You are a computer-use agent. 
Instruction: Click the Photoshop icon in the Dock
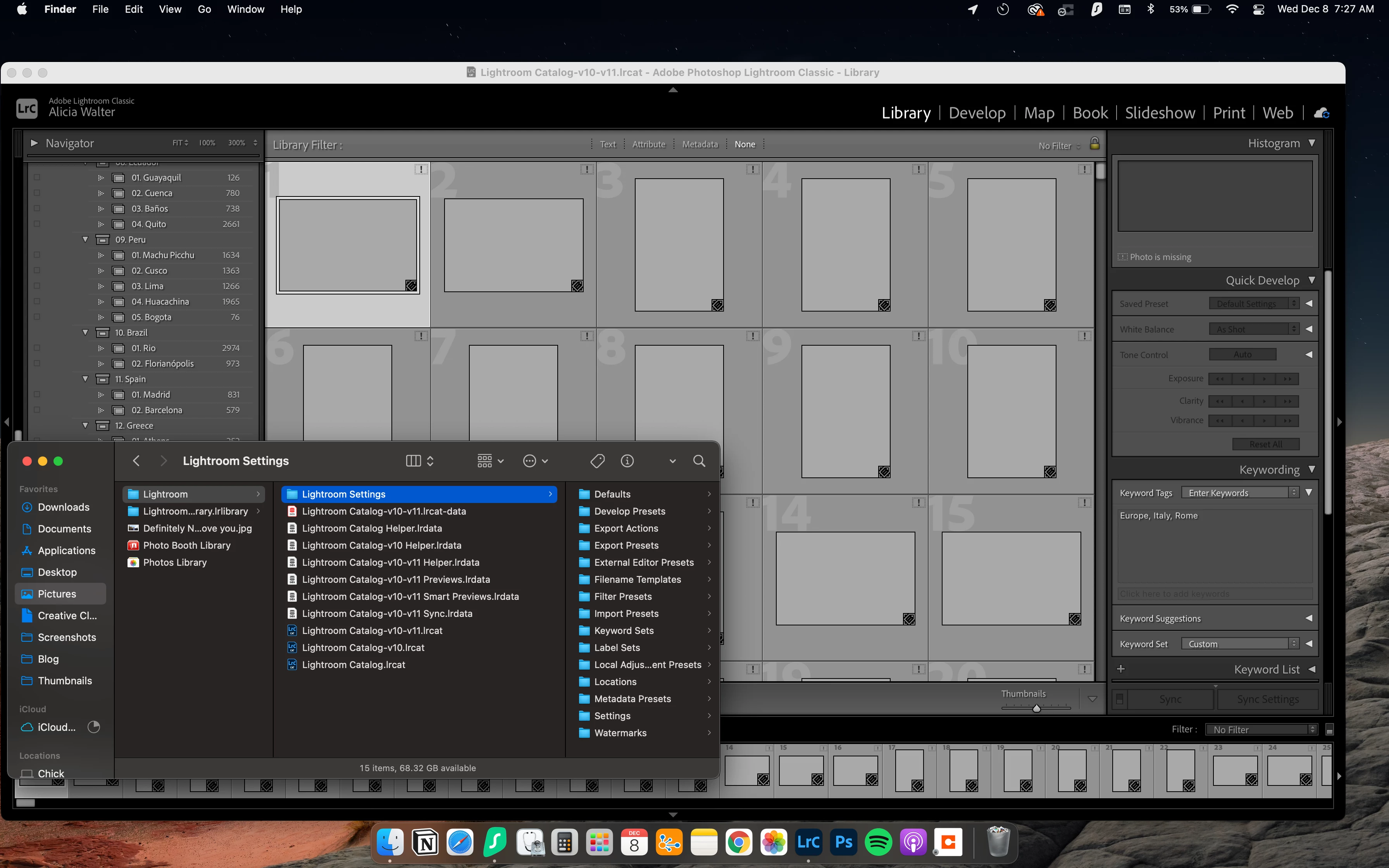pos(843,842)
